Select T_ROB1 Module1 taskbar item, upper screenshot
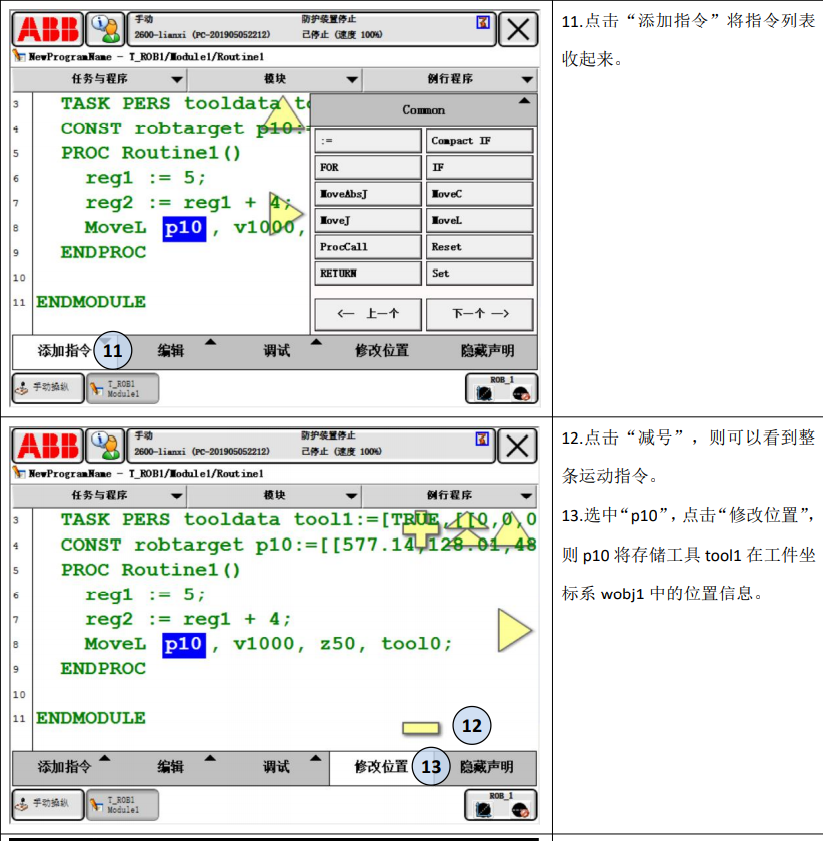The width and height of the screenshot is (823, 841). click(122, 388)
